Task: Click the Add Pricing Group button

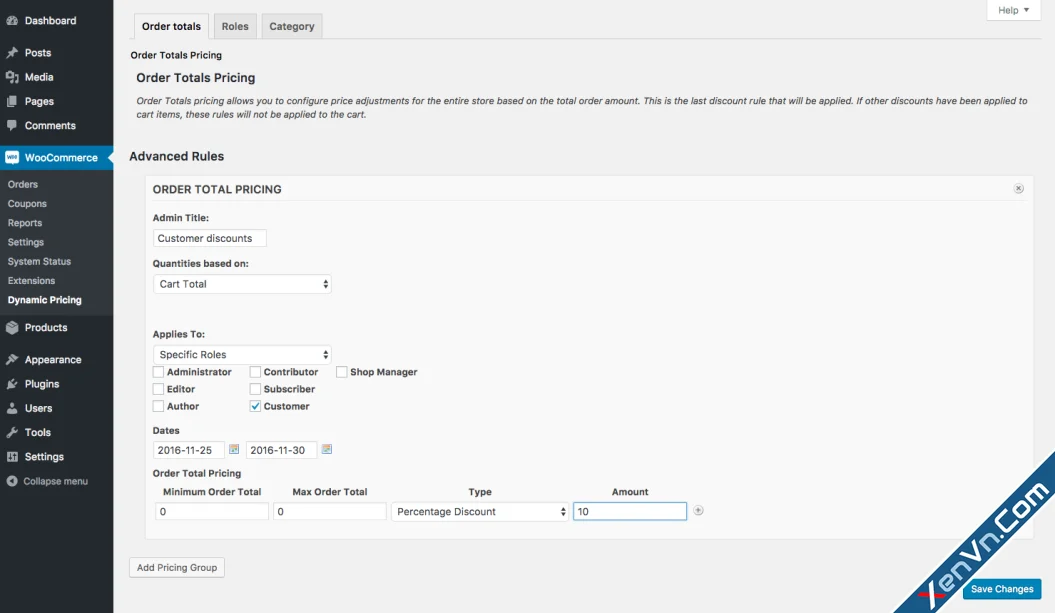Action: (177, 567)
